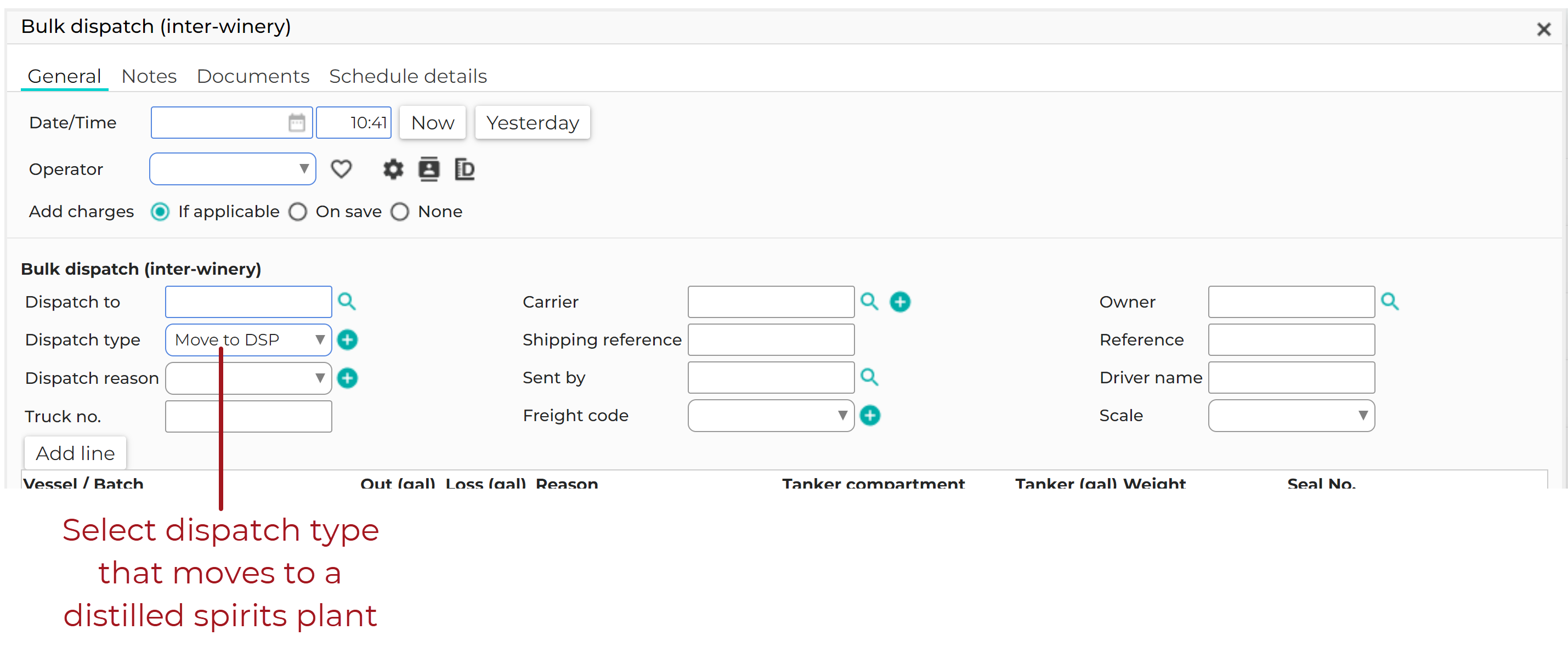Expand the Scale dropdown

(x=1291, y=416)
